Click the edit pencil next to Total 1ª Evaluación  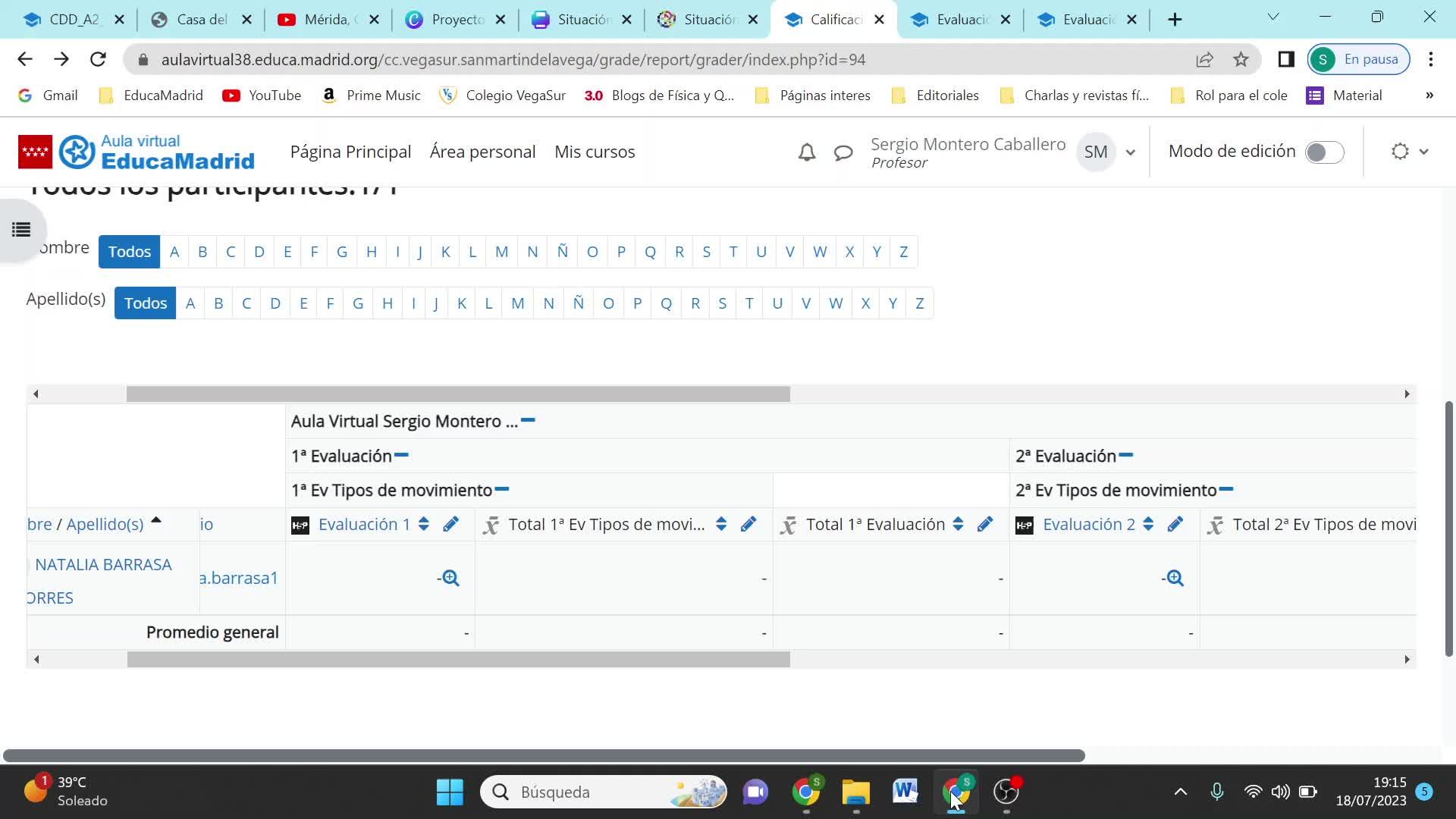point(985,524)
